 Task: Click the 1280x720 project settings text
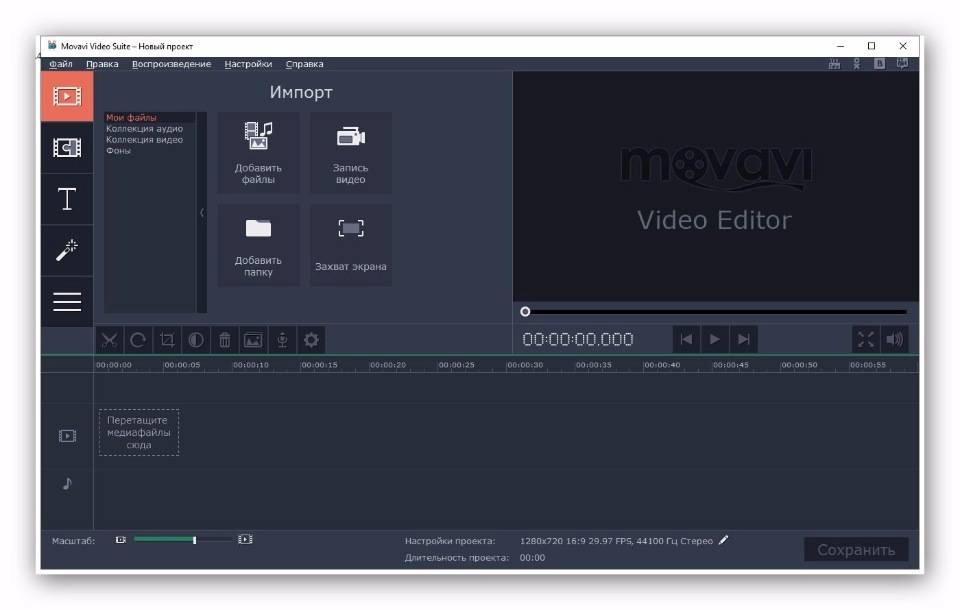(616, 541)
